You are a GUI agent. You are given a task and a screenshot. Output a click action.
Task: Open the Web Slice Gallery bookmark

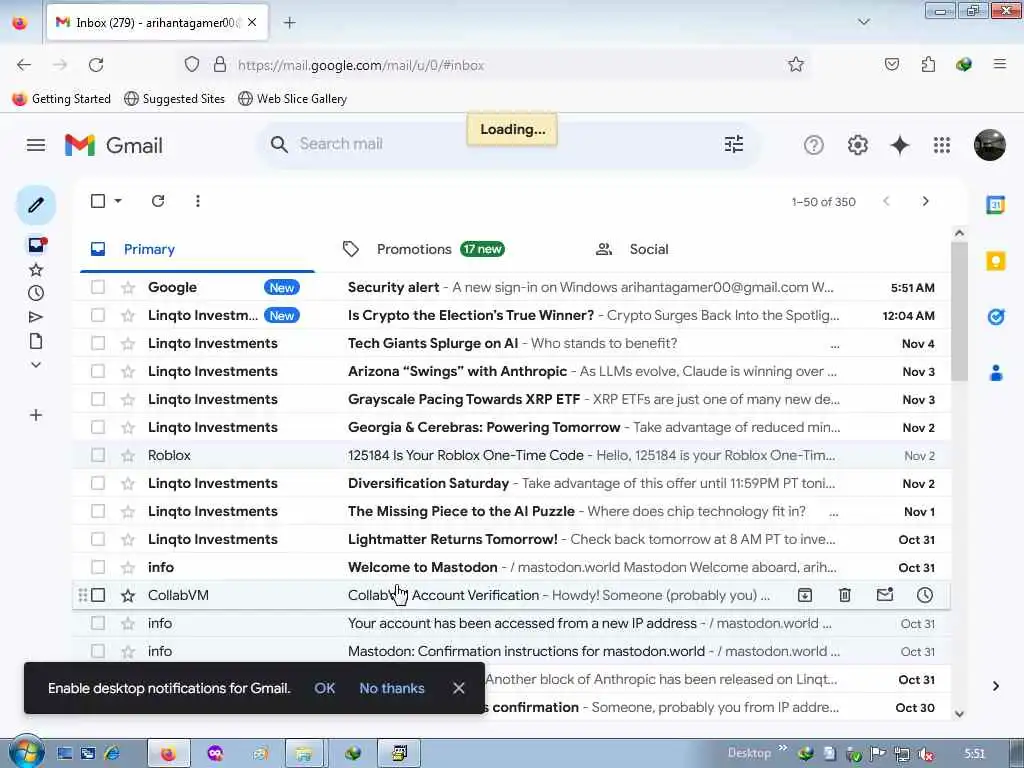(293, 99)
